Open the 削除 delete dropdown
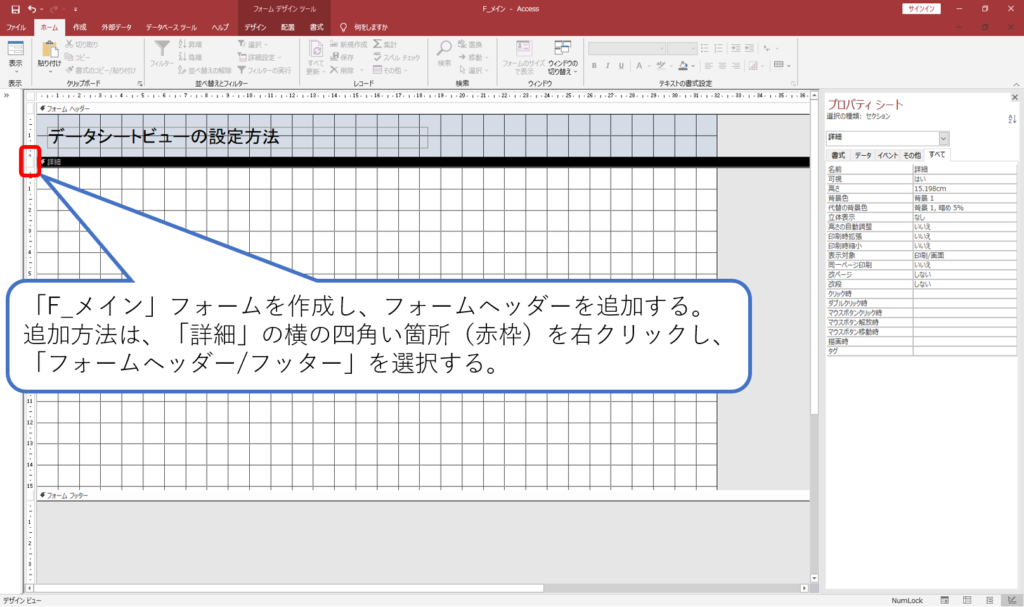Screen dimensions: 1024x607 pos(345,70)
